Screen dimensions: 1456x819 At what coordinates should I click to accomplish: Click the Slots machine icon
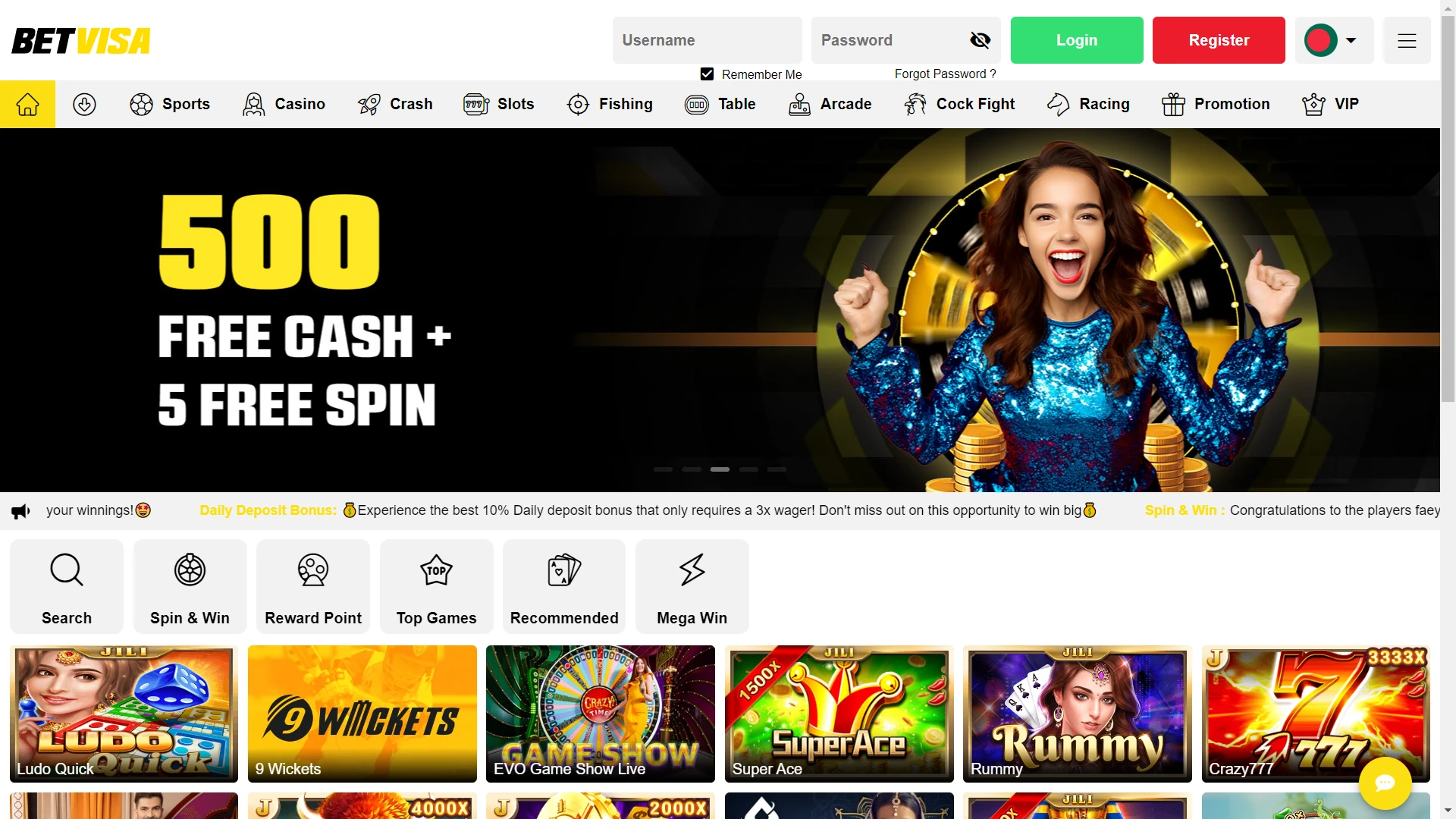click(x=476, y=104)
